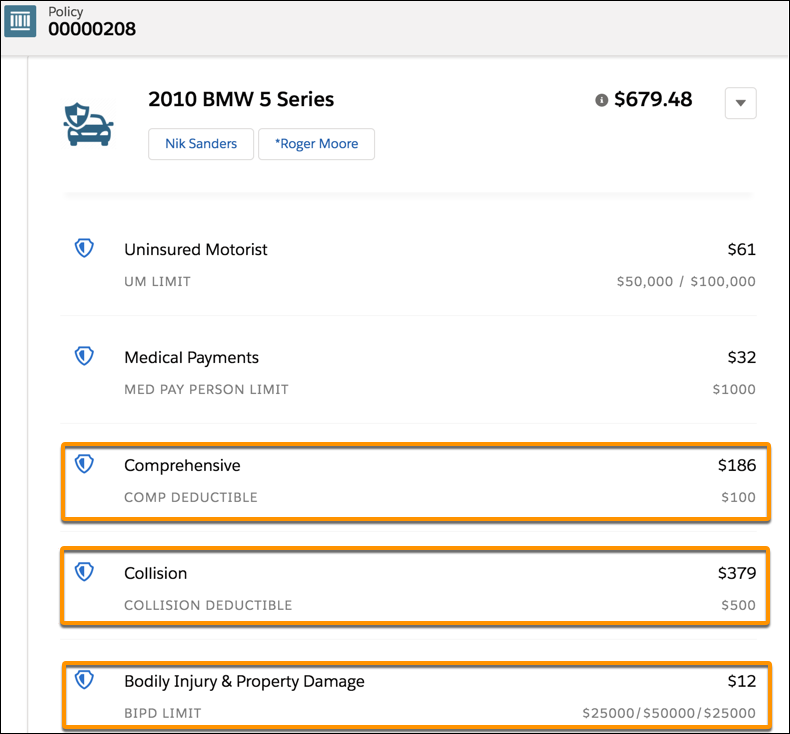The width and height of the screenshot is (790, 734).
Task: Click the insured car shield icon
Action: click(x=88, y=124)
